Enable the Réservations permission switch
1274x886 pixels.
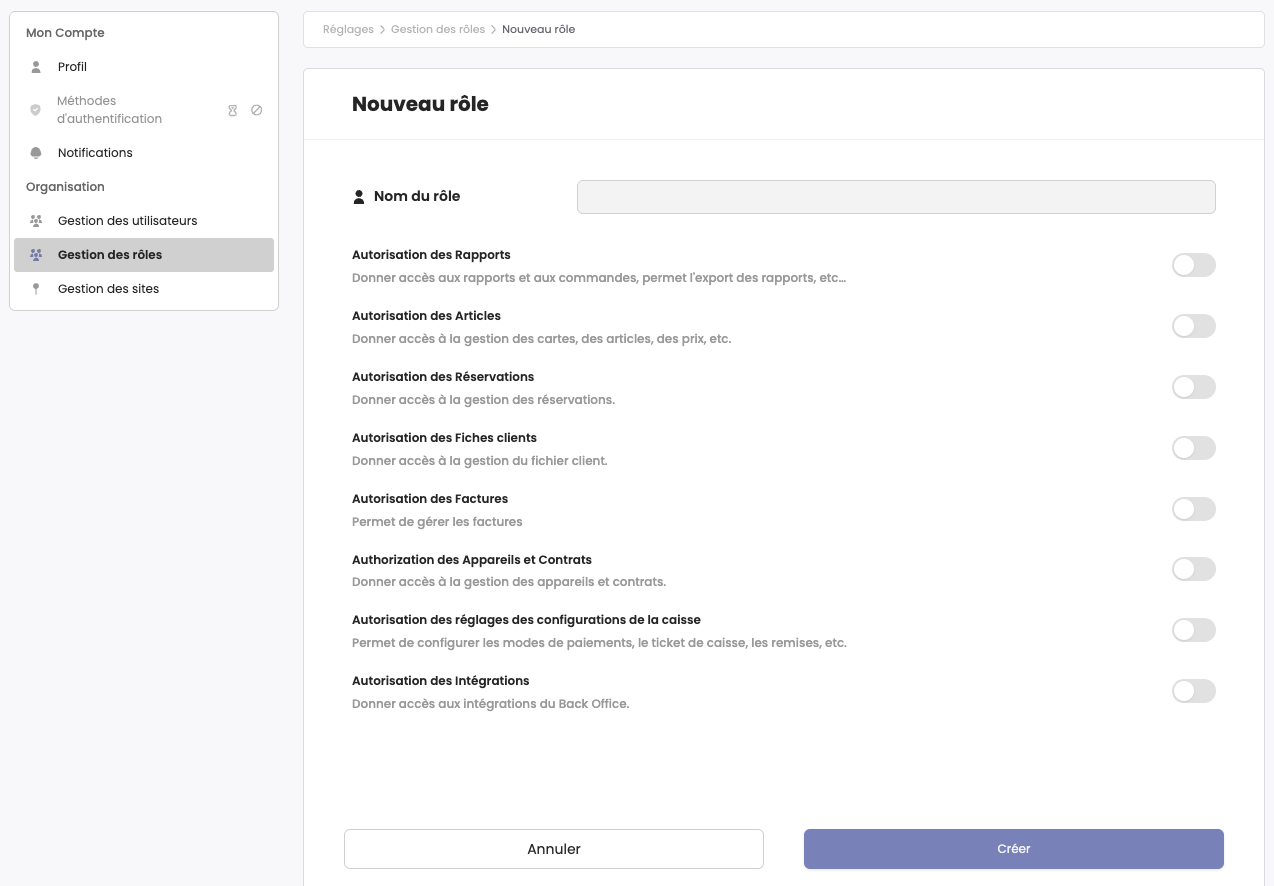(x=1194, y=387)
